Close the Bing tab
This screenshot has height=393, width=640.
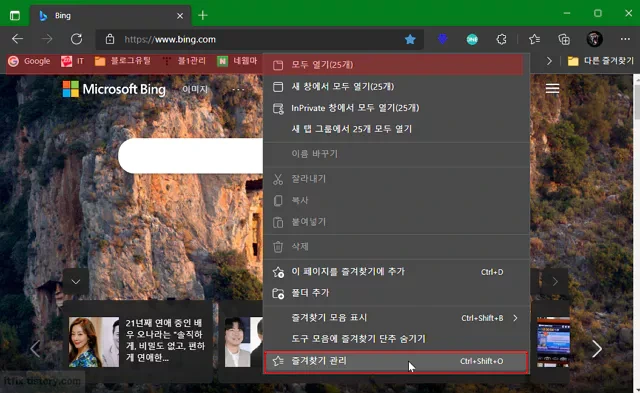(x=180, y=16)
